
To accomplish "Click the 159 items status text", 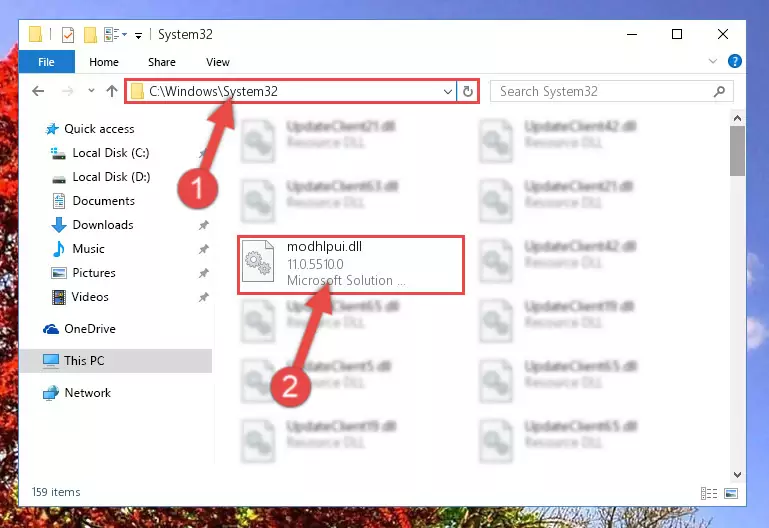I will [x=56, y=492].
